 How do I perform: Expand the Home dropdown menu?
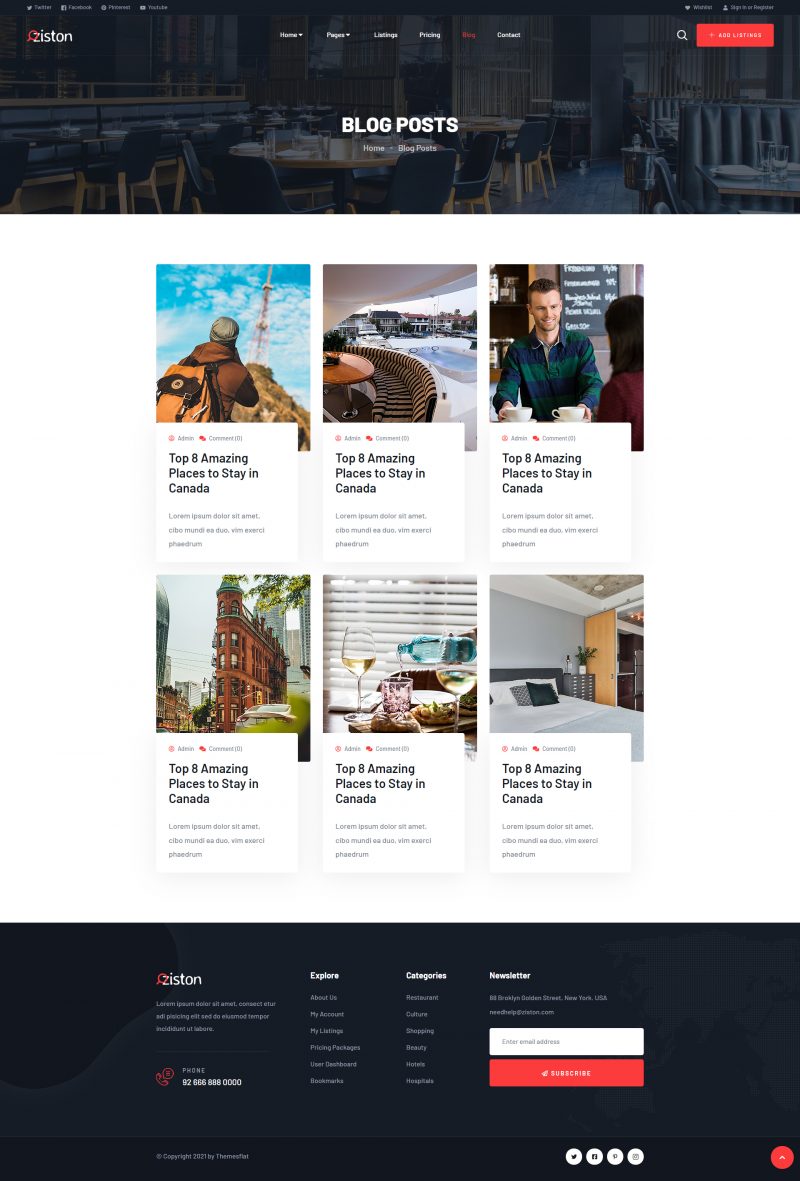(291, 35)
